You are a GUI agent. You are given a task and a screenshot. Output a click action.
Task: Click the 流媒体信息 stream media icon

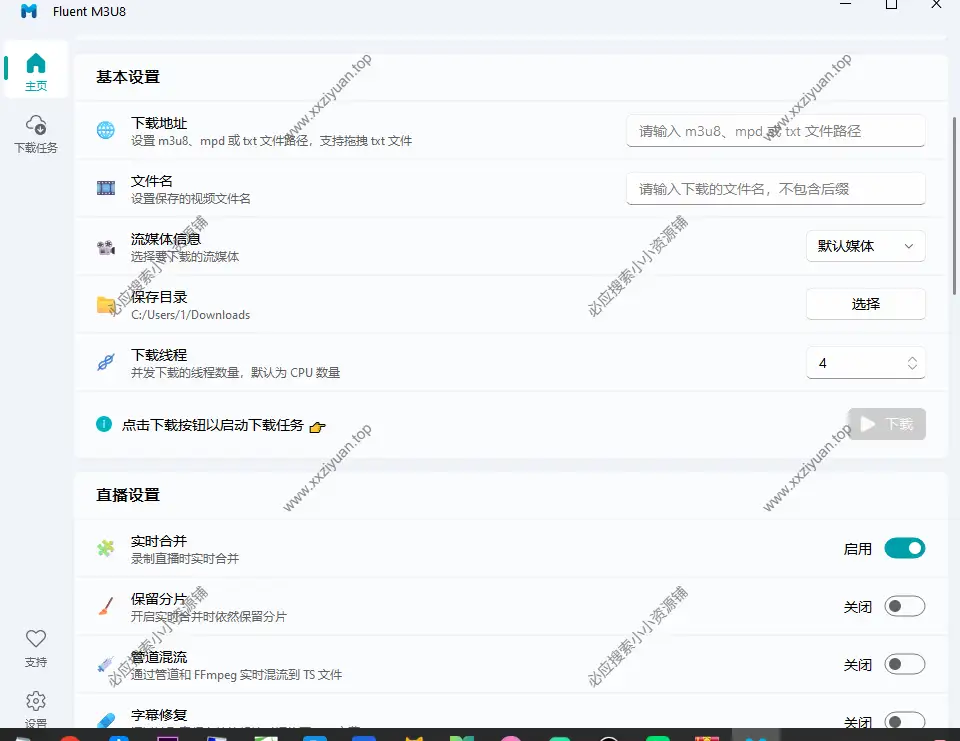point(105,246)
